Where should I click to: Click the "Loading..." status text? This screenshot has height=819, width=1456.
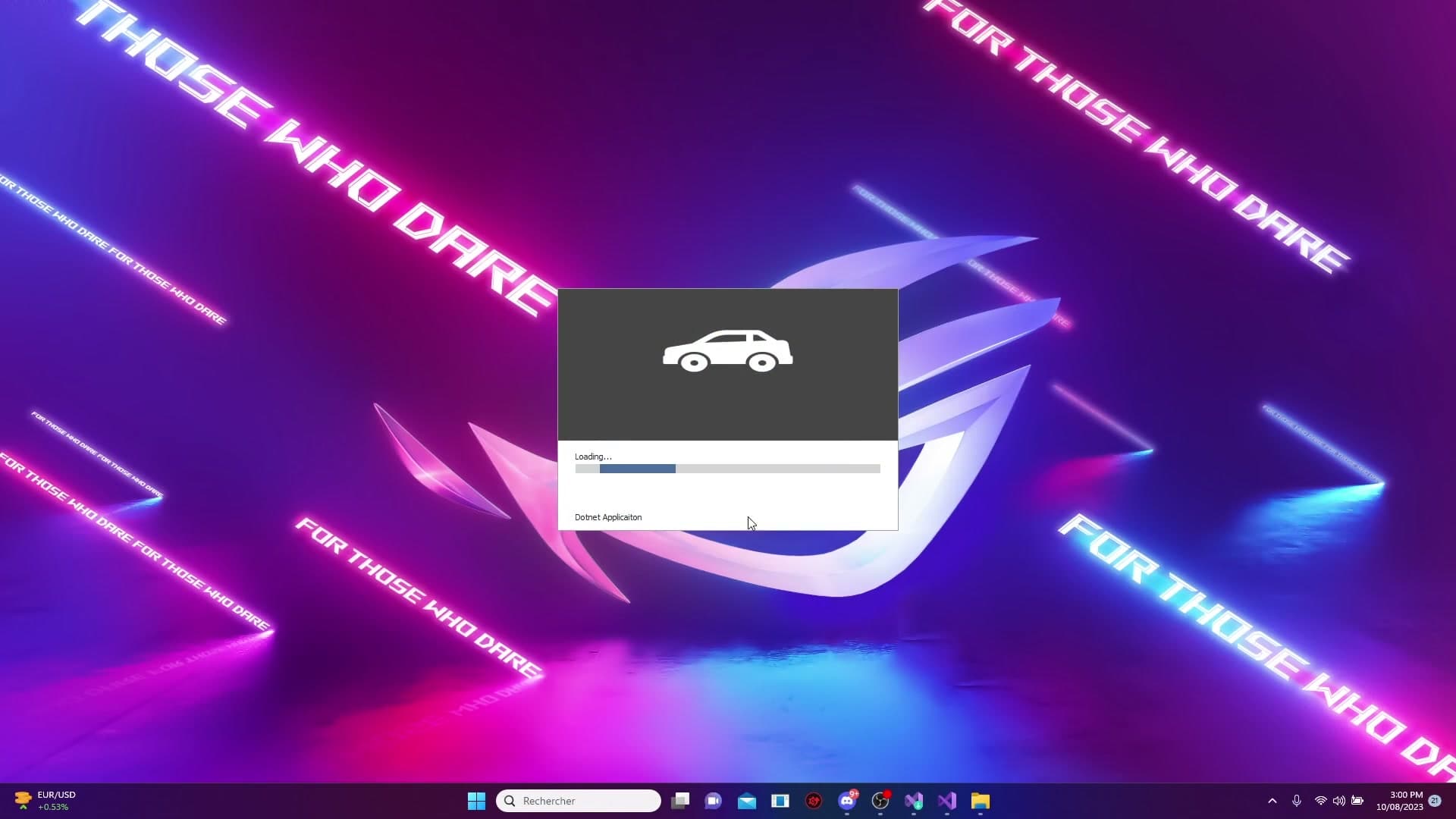click(x=593, y=457)
